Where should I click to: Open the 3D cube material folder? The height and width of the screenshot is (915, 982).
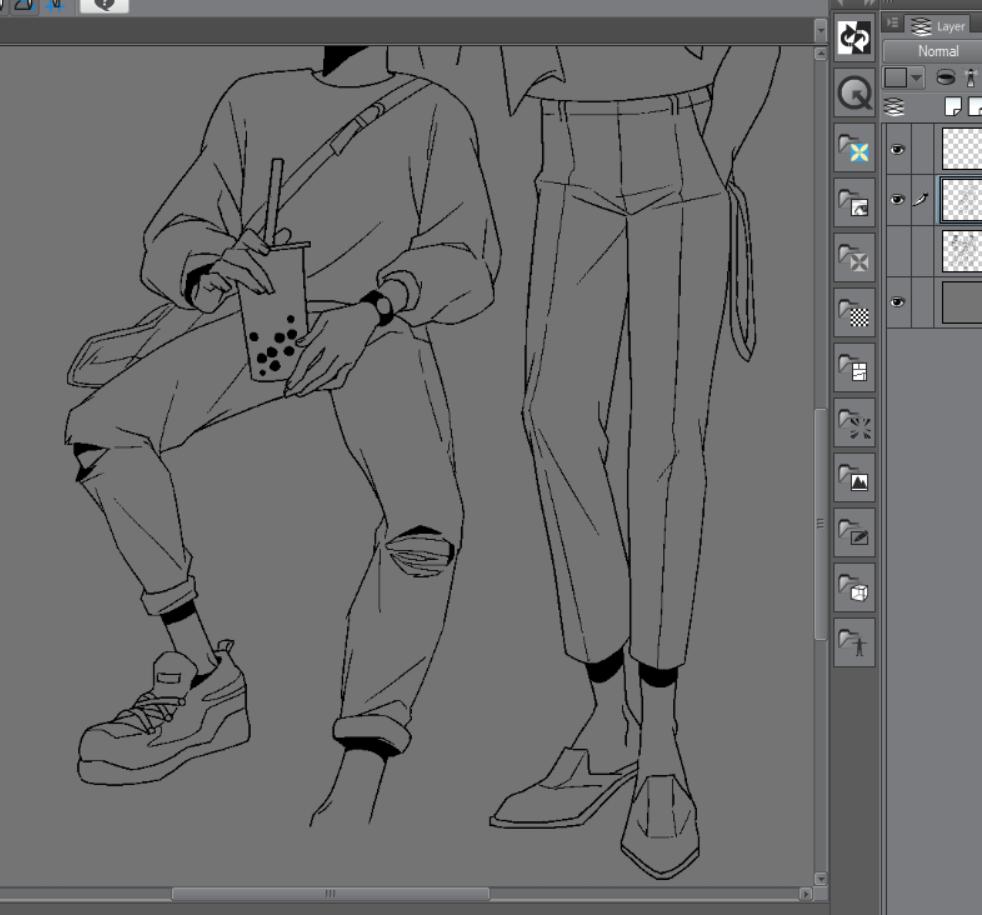tap(854, 587)
